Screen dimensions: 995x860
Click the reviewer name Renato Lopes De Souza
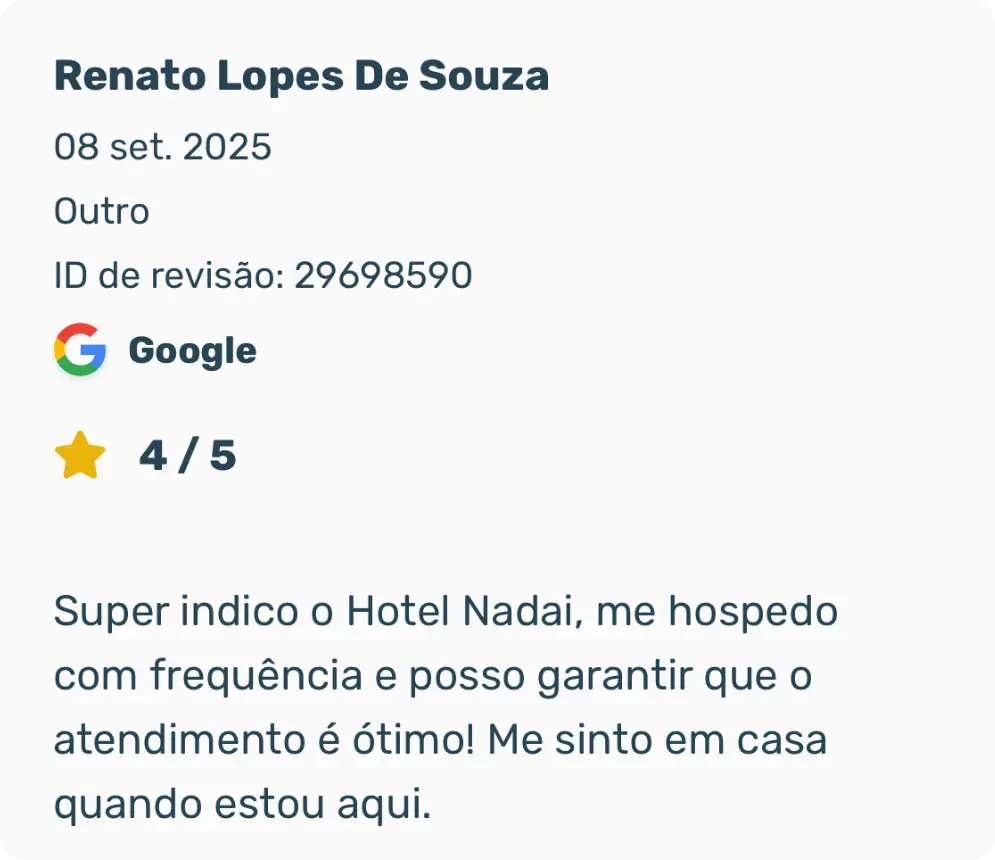point(301,76)
